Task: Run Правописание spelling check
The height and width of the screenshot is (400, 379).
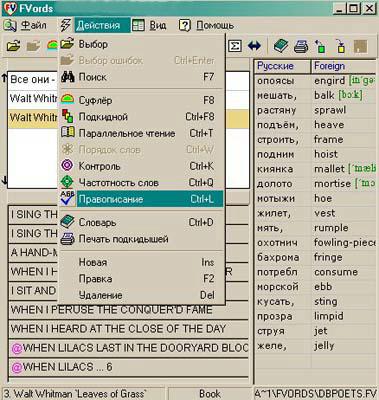Action: point(142,199)
